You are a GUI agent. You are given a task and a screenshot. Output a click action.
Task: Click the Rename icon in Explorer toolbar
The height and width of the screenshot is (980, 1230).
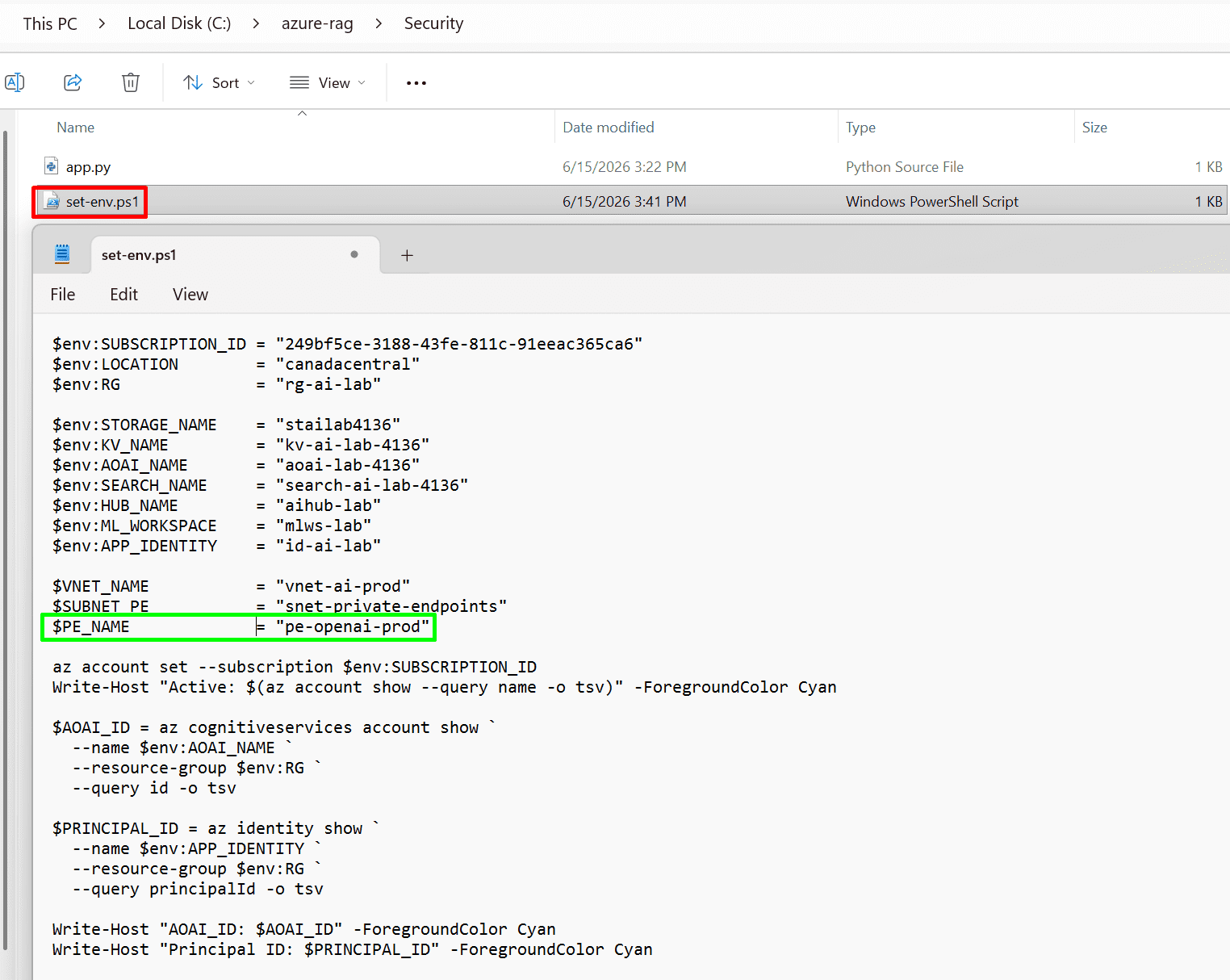point(15,82)
